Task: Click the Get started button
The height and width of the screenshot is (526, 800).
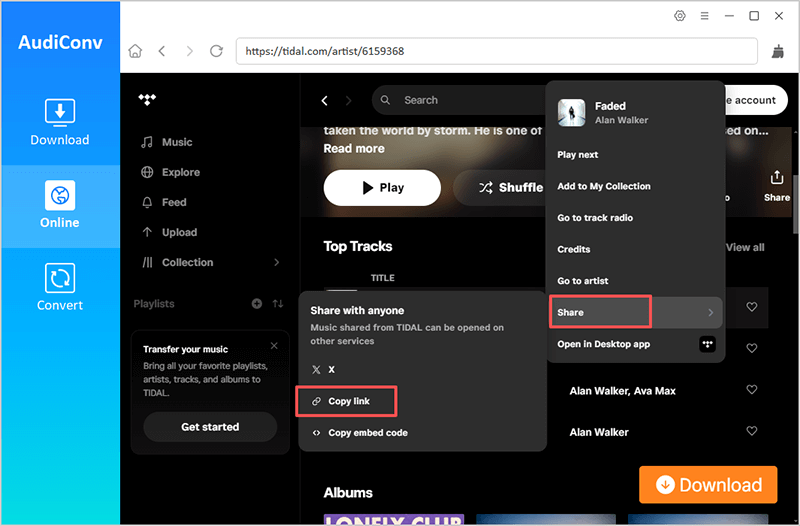Action: [x=210, y=427]
